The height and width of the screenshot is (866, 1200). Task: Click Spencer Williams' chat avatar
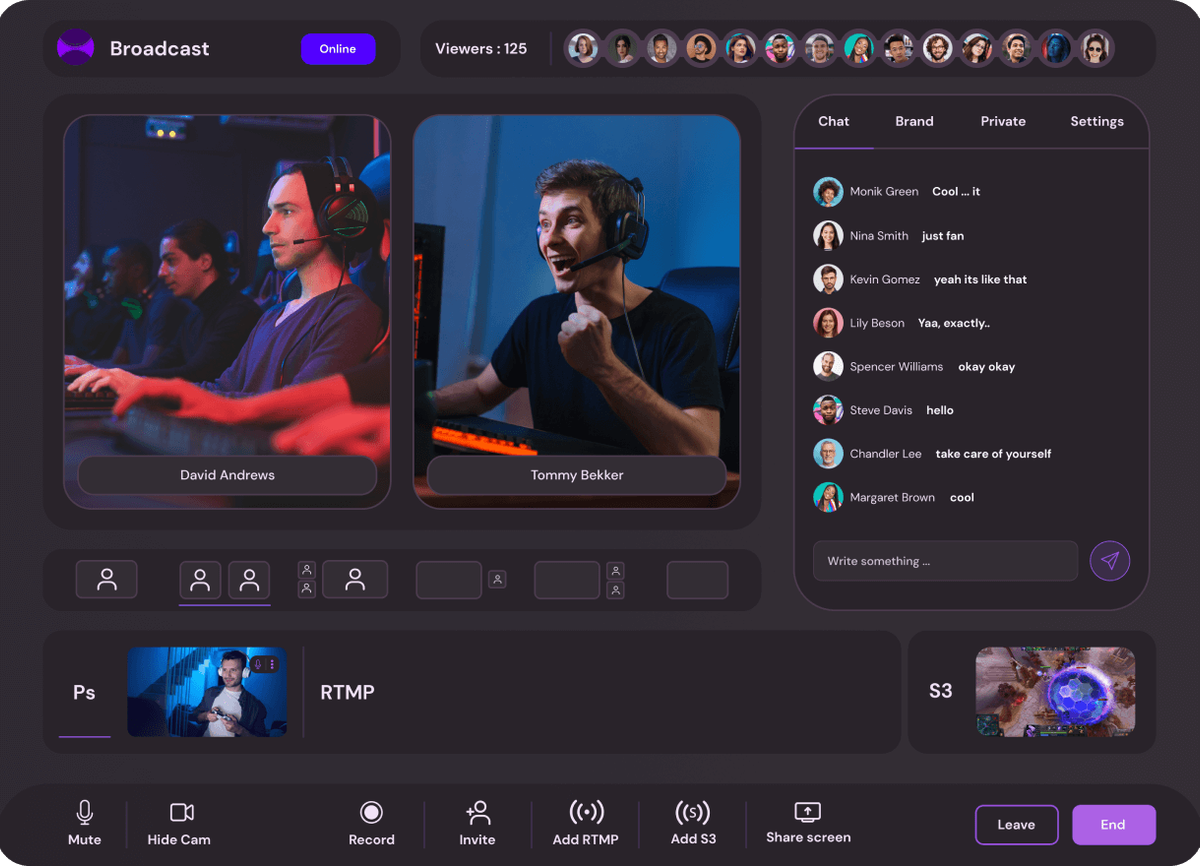pos(828,366)
